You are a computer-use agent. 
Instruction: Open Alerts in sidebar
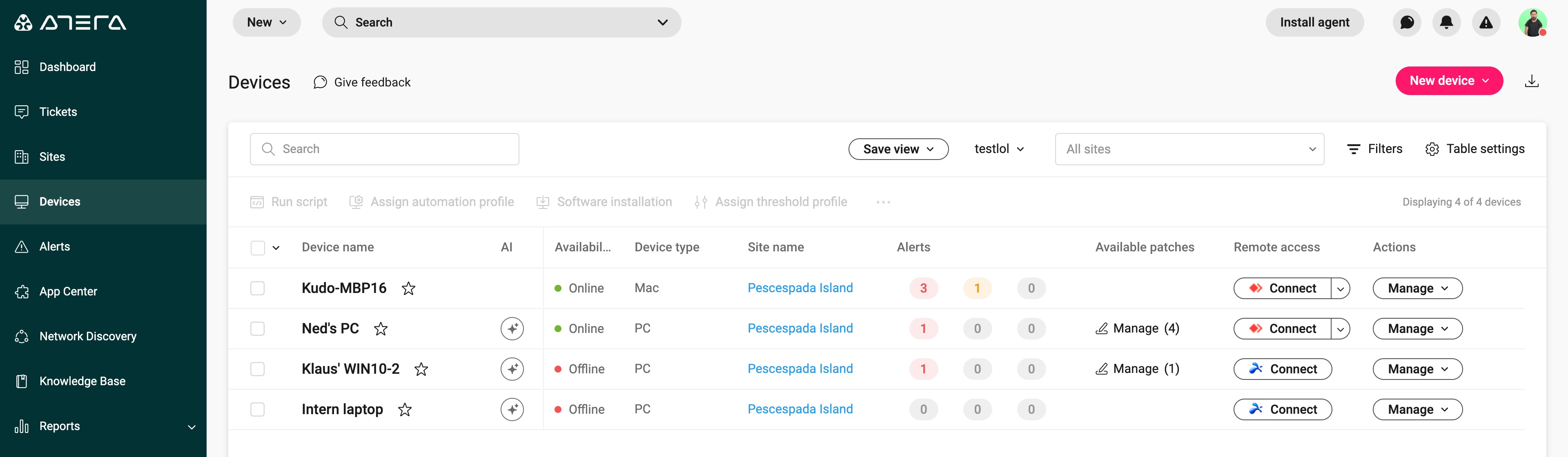tap(103, 246)
